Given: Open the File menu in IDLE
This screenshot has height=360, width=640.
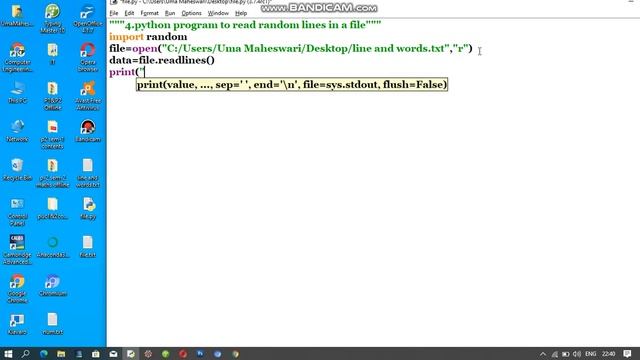Looking at the screenshot, I should click(113, 13).
